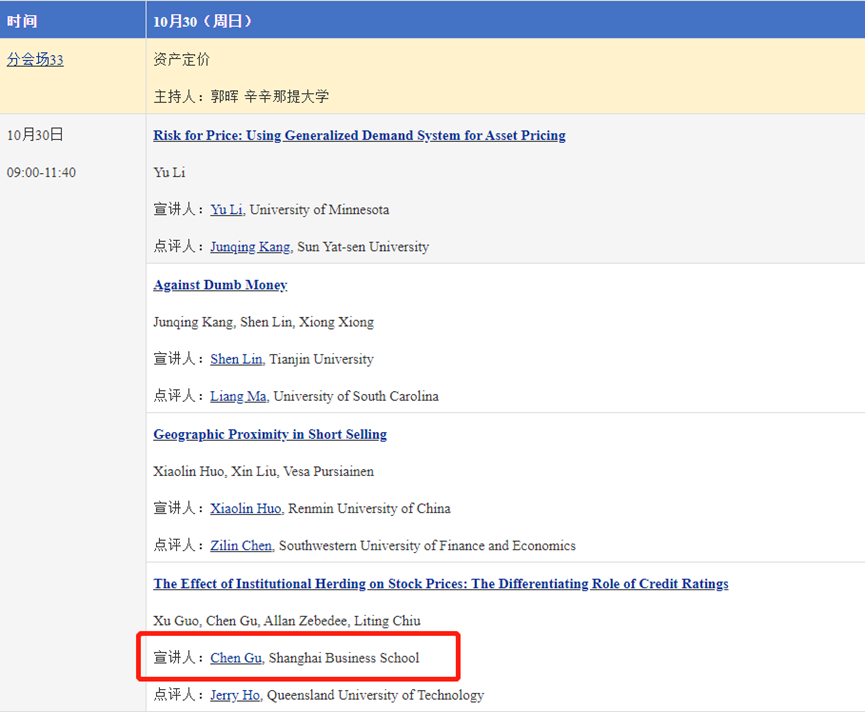865x712 pixels.
Task: Open presenter Chen Gu's link
Action: [236, 658]
